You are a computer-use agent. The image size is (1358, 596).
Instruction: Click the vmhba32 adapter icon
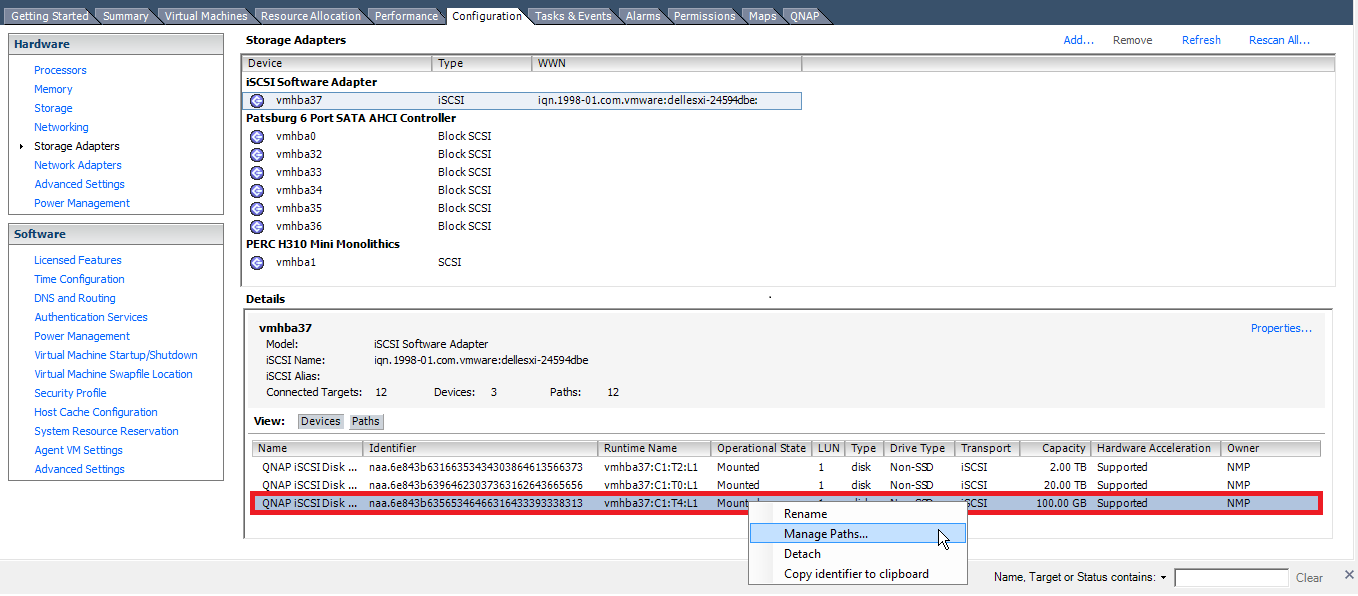pyautogui.click(x=257, y=155)
